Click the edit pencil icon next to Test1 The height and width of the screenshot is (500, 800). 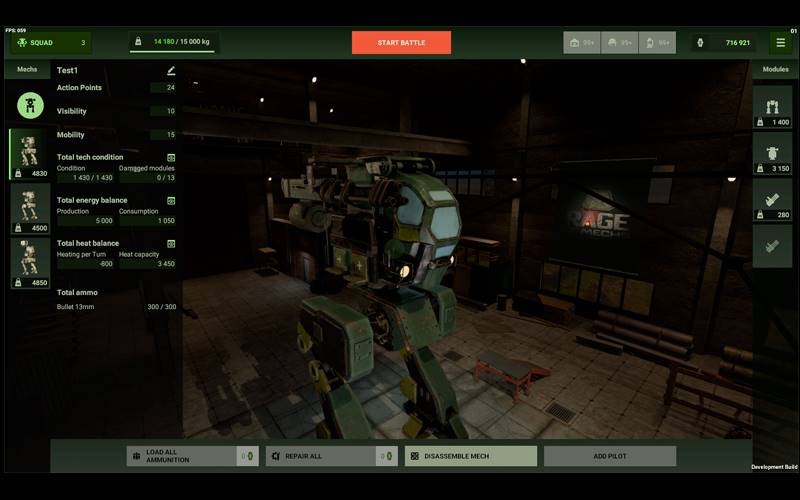tap(171, 71)
